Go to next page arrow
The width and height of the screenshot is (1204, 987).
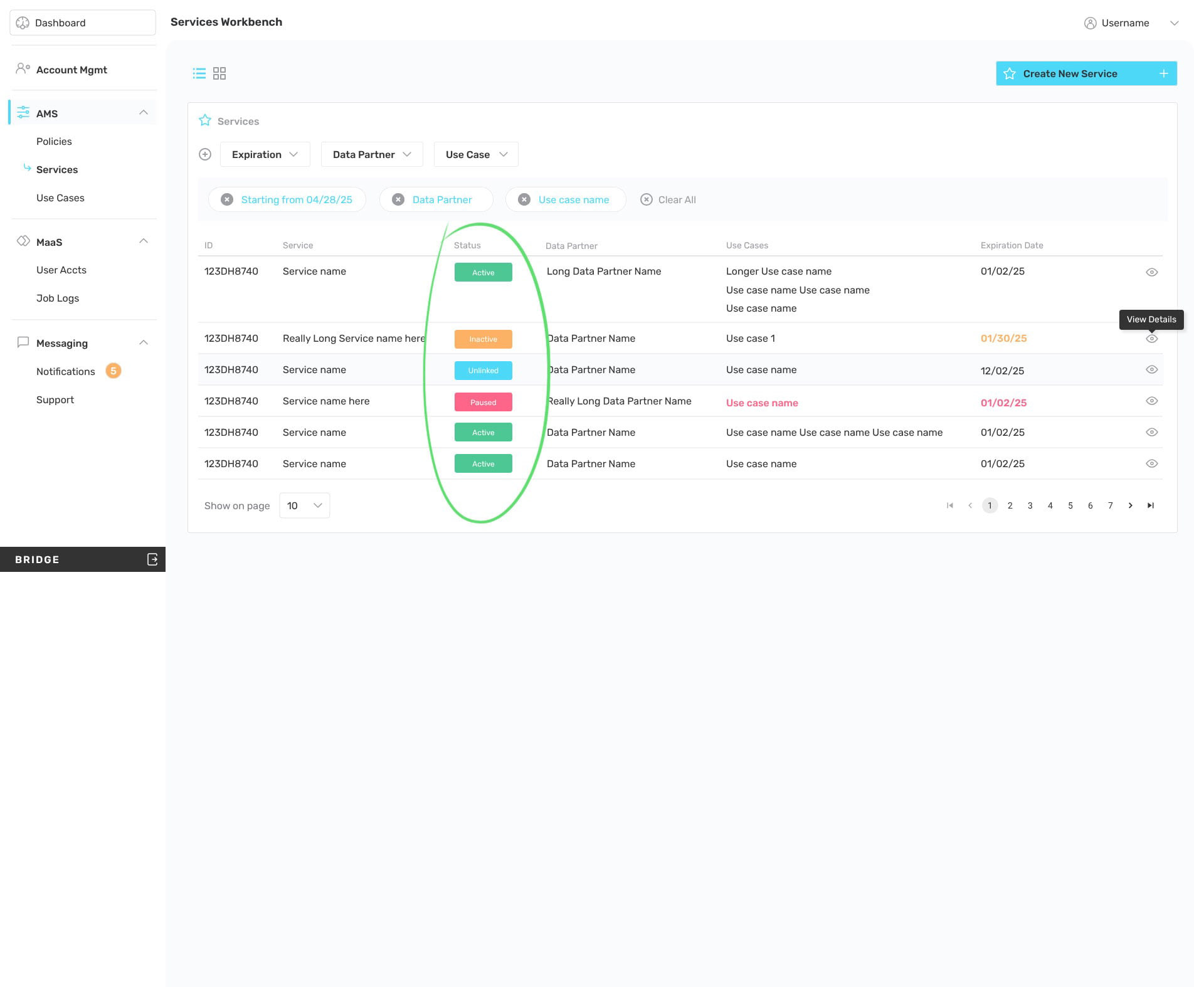coord(1131,505)
